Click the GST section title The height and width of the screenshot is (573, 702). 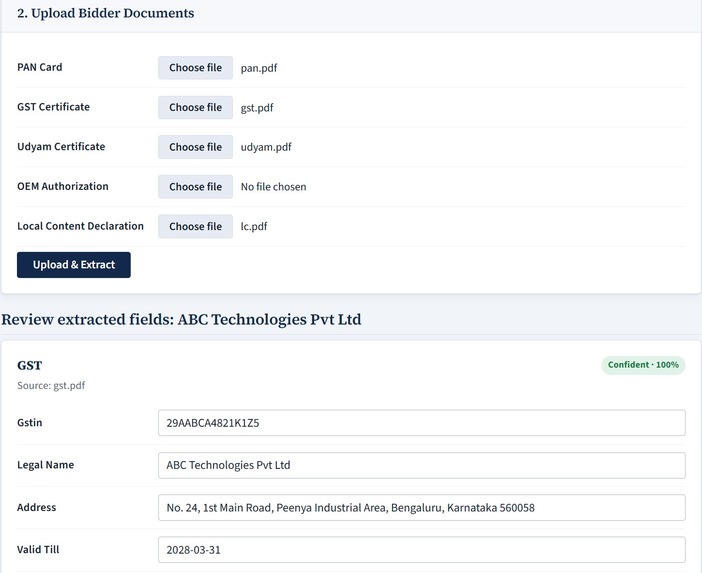[x=30, y=365]
